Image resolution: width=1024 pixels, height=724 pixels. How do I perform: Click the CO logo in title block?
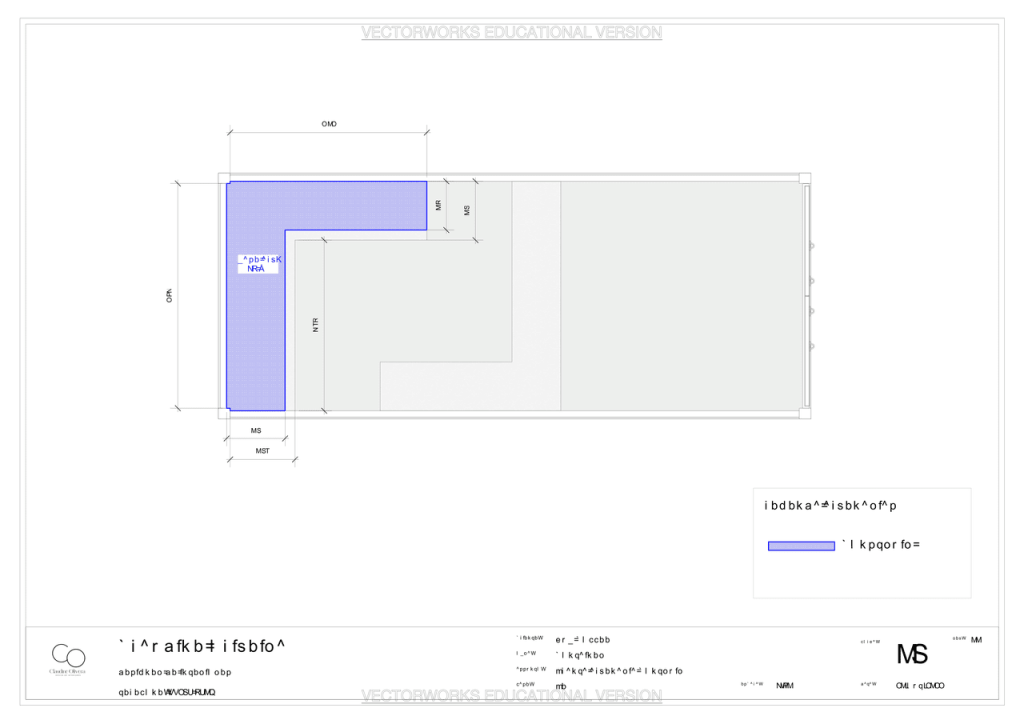(x=69, y=658)
